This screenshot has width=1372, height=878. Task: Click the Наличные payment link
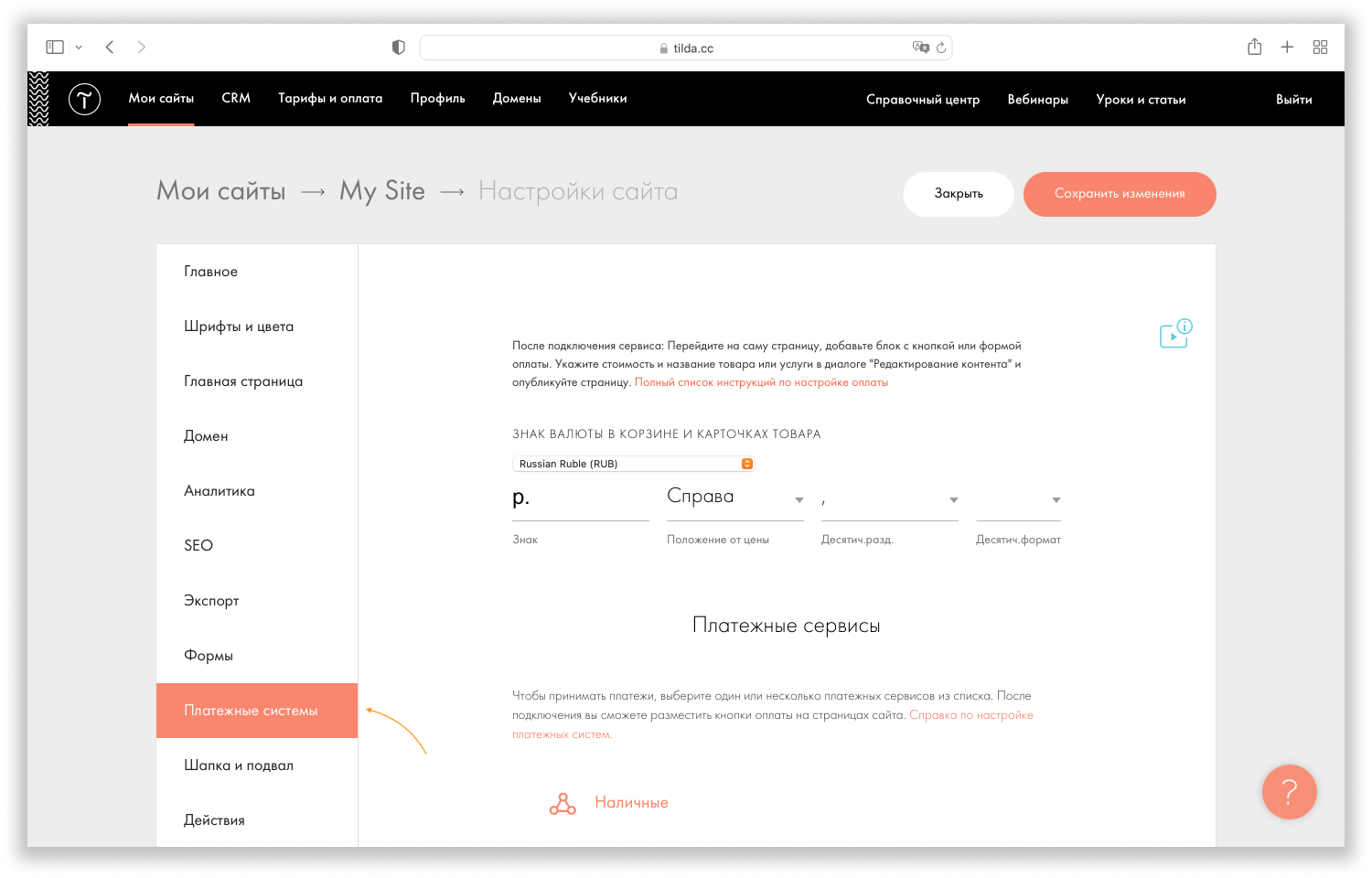[631, 802]
